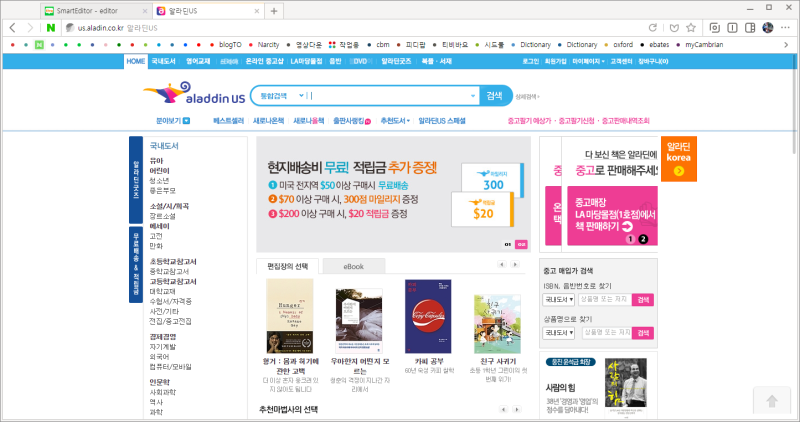The image size is (800, 422).
Task: Open the Narcity bookmark
Action: [264, 44]
